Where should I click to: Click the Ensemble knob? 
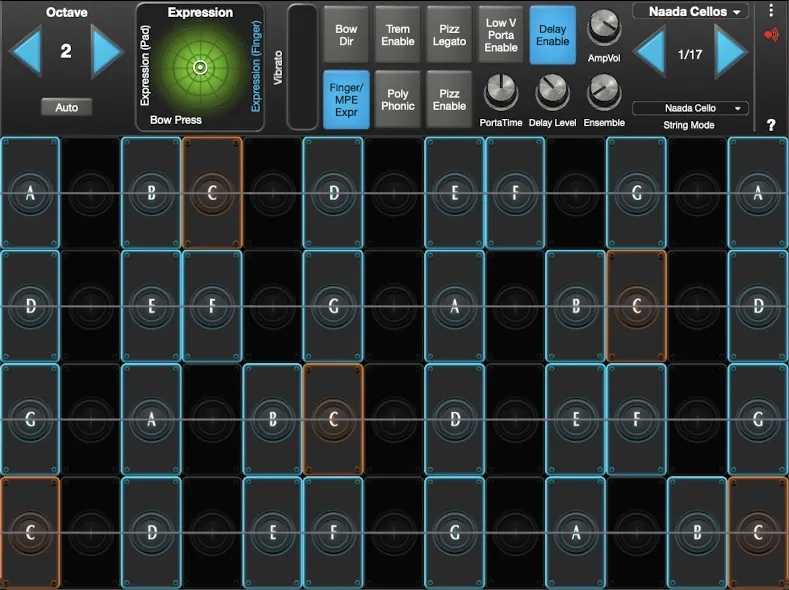pyautogui.click(x=604, y=91)
